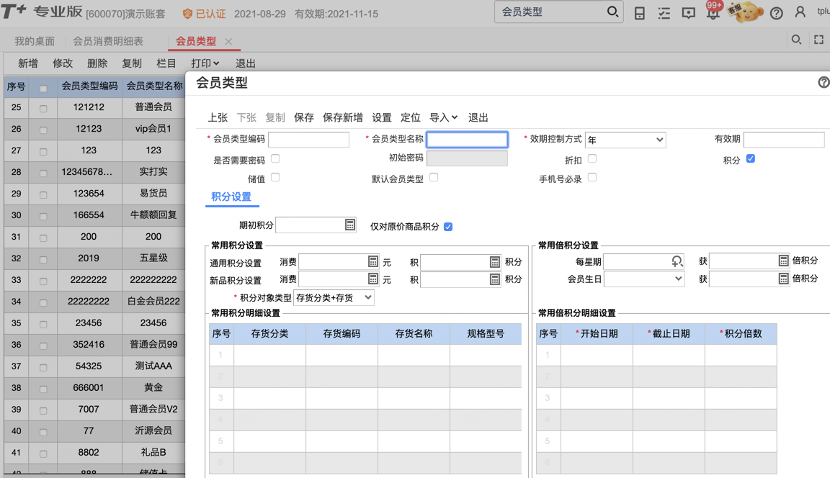Click the 存货编码 column header

pyautogui.click(x=341, y=334)
